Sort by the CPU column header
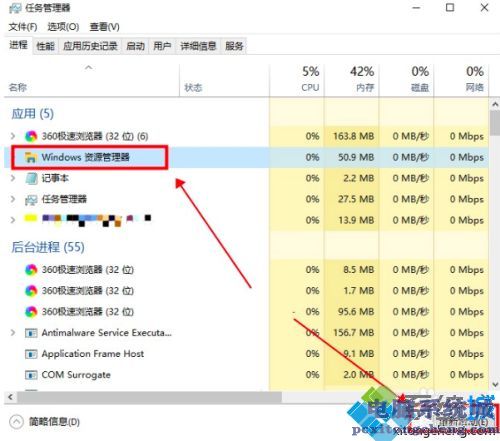This screenshot has width=500, height=441. (x=297, y=81)
